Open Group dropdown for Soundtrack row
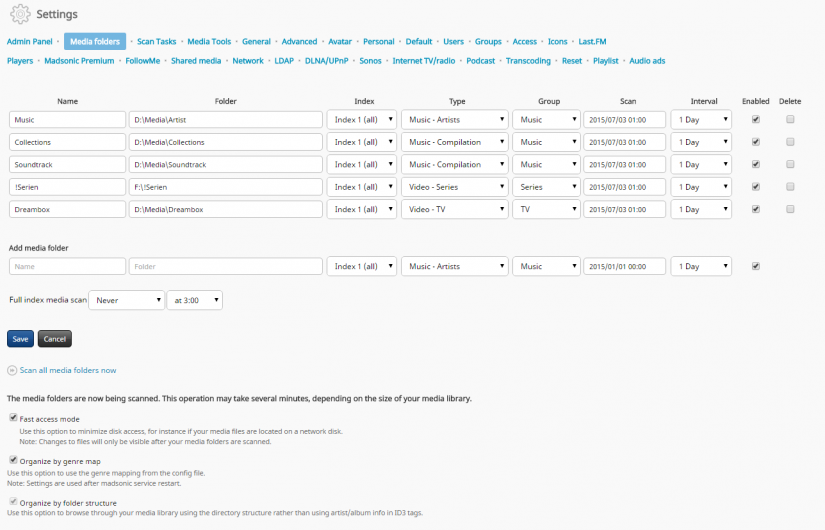Image resolution: width=825 pixels, height=530 pixels. (x=546, y=164)
